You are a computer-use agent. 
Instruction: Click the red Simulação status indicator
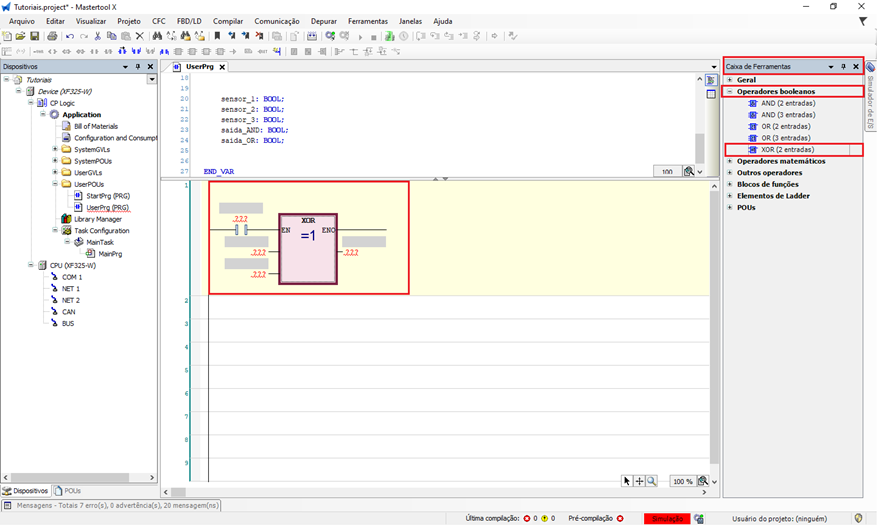click(x=667, y=519)
